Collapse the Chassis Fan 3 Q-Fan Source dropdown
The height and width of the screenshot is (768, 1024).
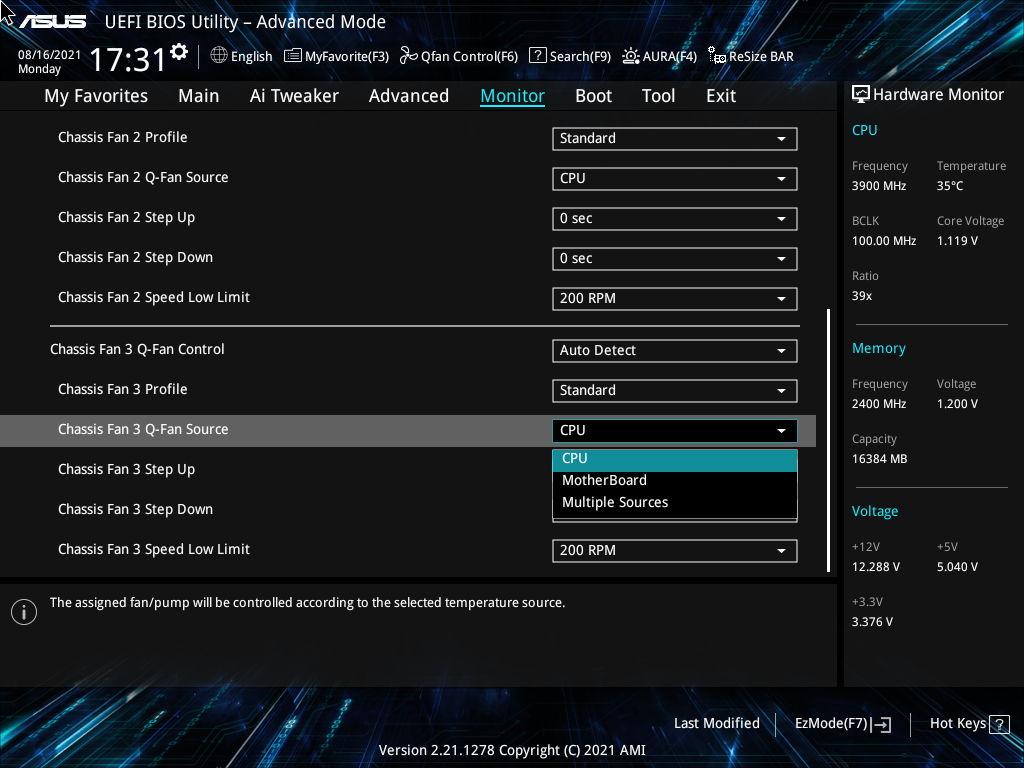675,430
